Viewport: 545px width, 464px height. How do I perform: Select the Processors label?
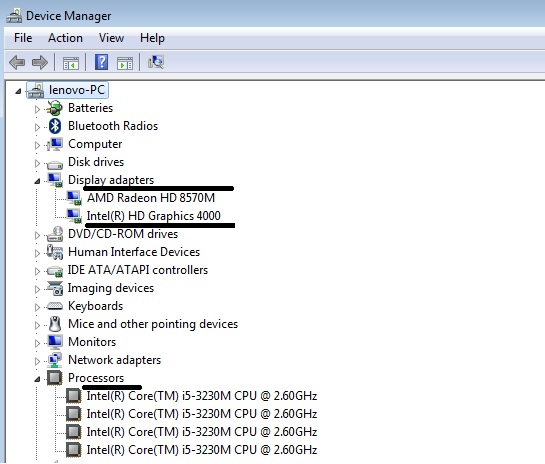pos(96,378)
